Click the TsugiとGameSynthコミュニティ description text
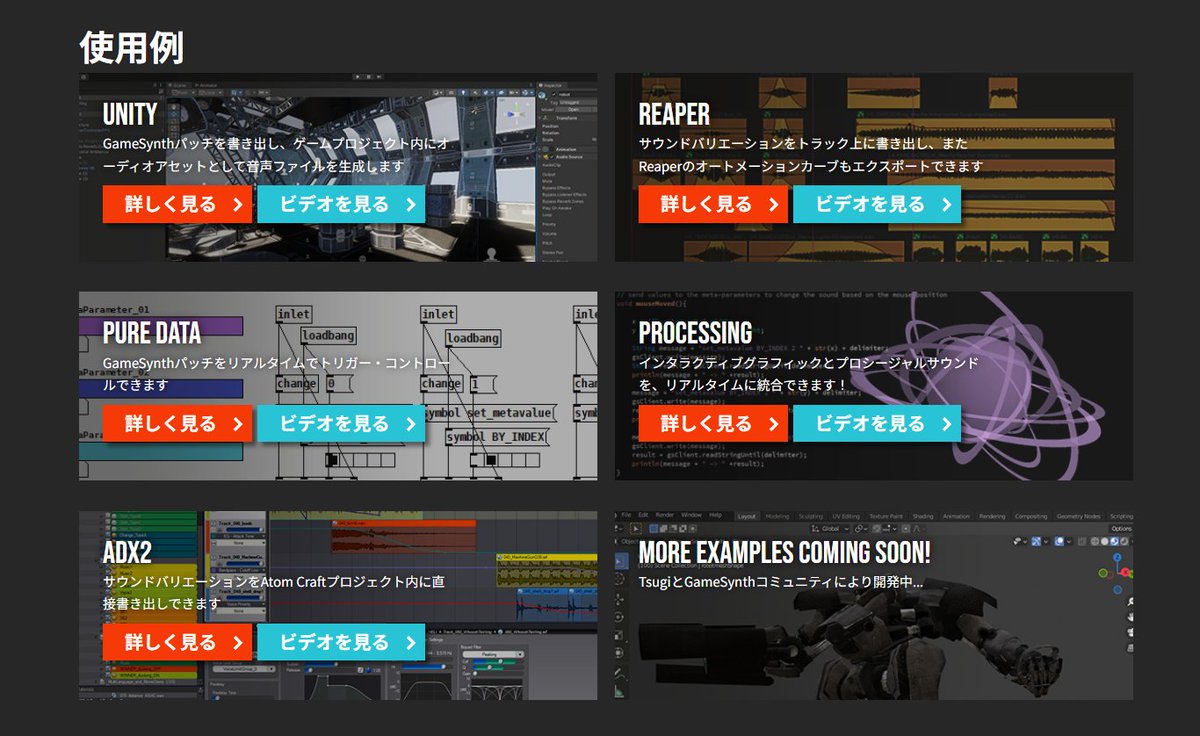This screenshot has height=736, width=1200. [781, 581]
